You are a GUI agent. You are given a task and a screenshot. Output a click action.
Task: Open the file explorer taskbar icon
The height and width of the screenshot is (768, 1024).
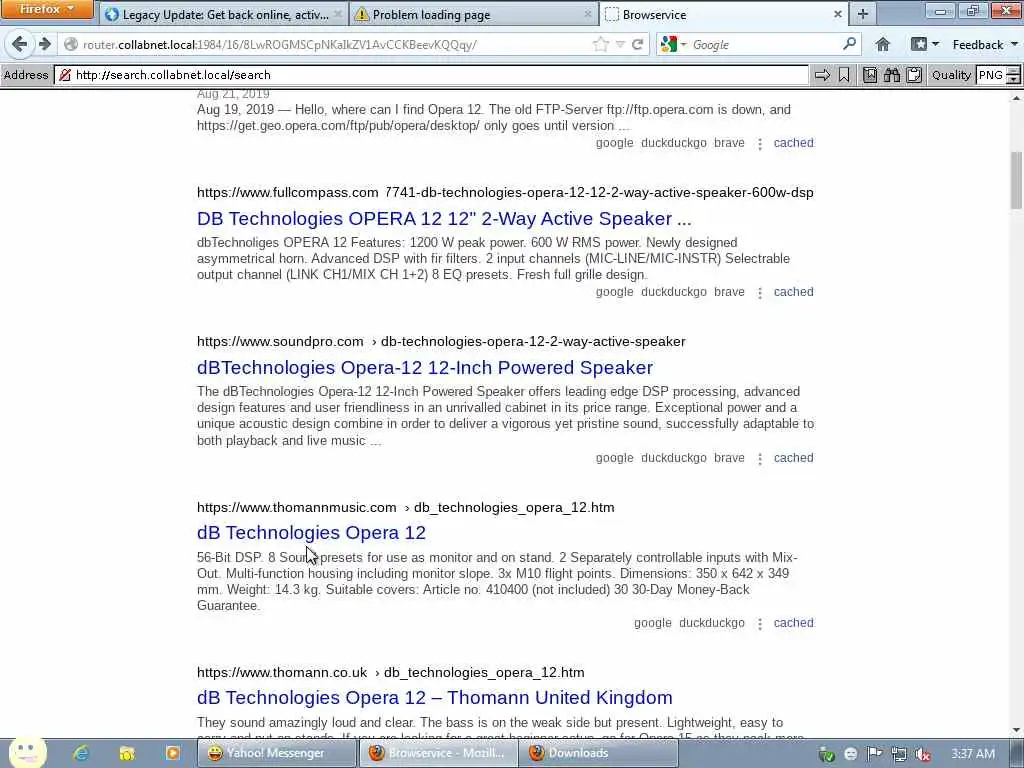coord(127,753)
